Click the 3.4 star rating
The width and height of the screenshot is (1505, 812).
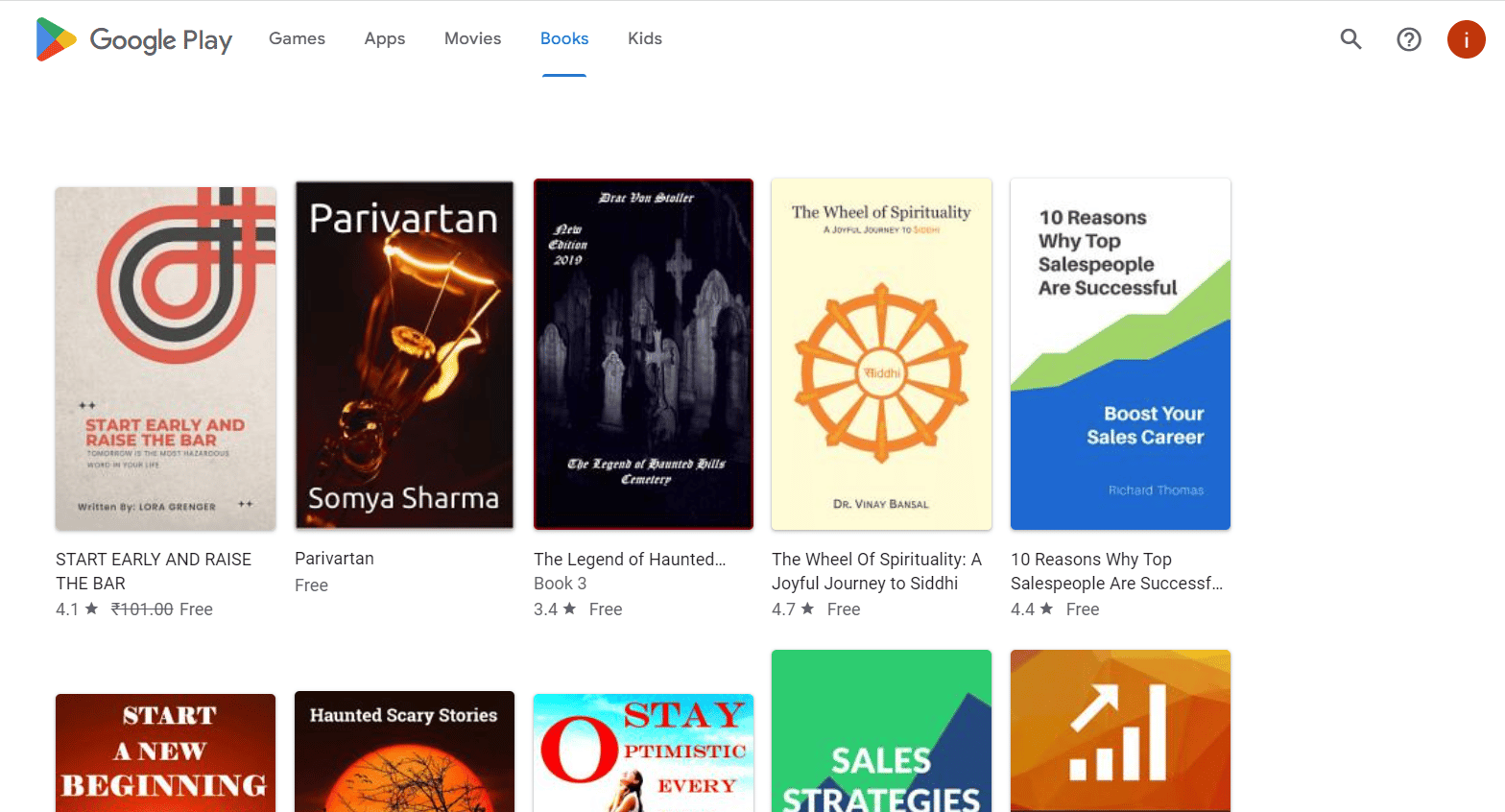click(x=555, y=609)
